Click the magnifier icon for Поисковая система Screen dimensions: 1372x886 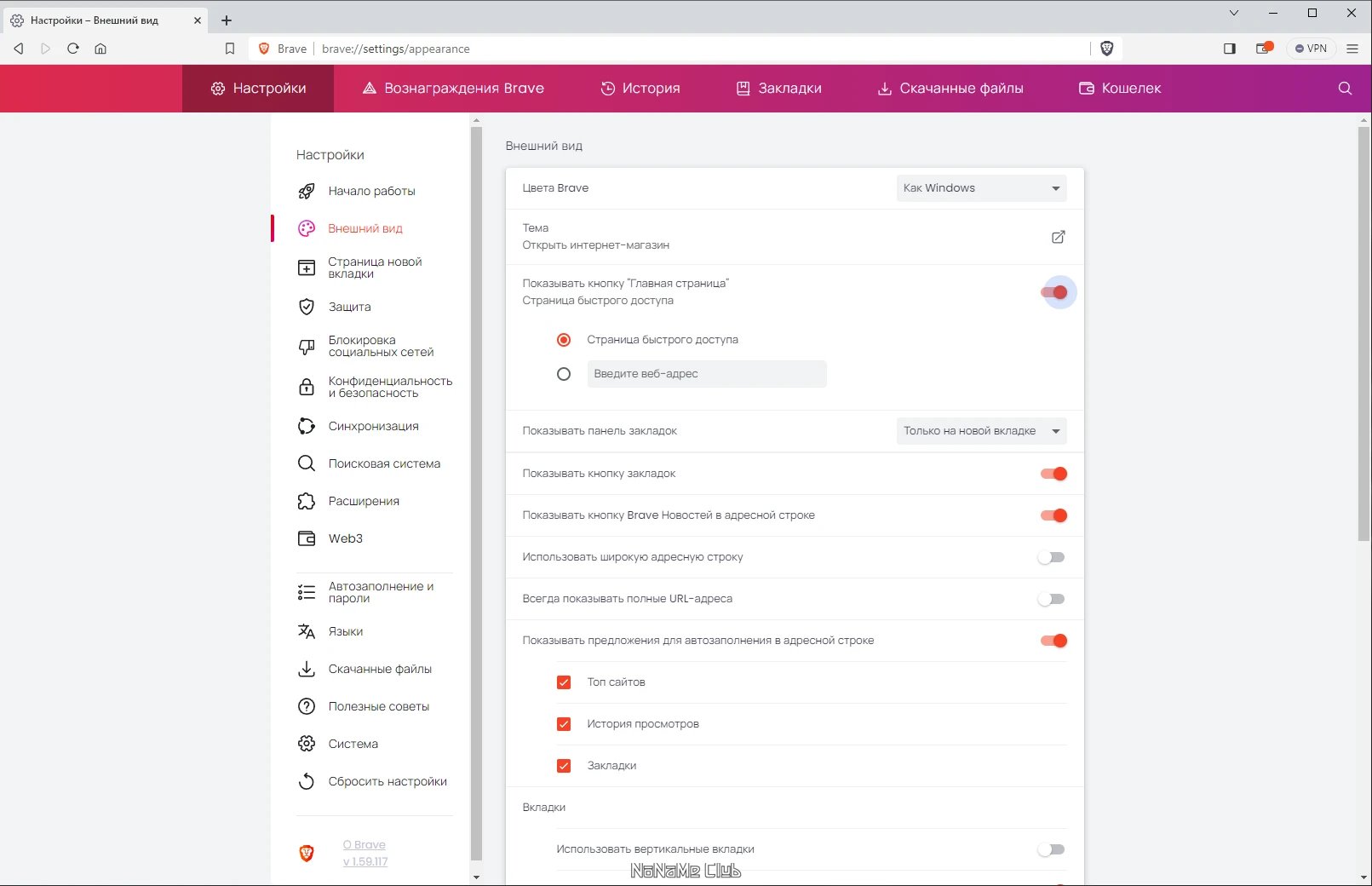pos(307,463)
